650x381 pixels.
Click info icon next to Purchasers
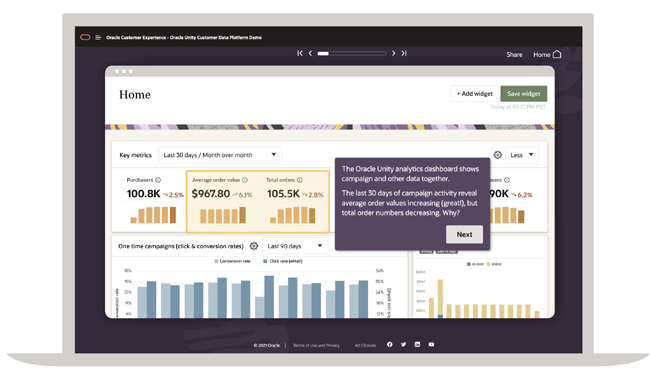pos(158,180)
